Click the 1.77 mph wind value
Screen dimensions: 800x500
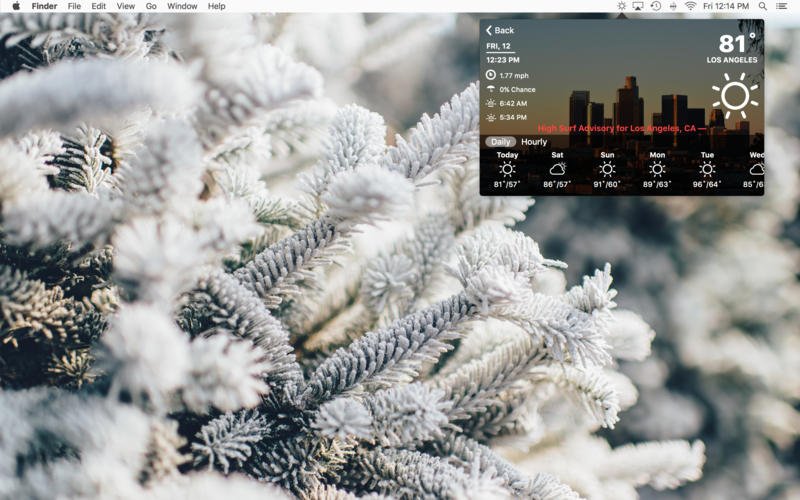[514, 76]
